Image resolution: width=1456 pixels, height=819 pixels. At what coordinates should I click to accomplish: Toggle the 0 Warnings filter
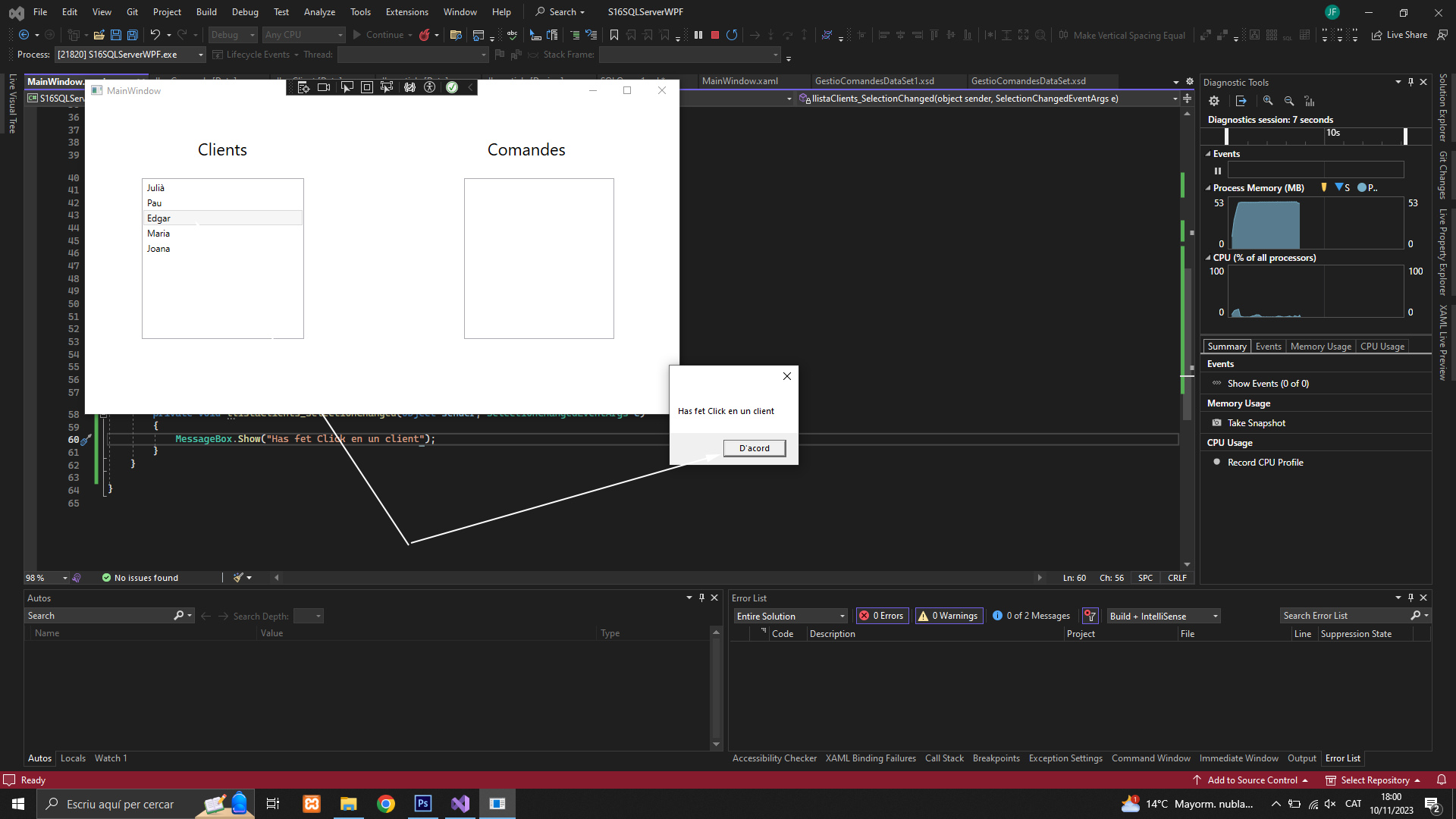click(949, 616)
